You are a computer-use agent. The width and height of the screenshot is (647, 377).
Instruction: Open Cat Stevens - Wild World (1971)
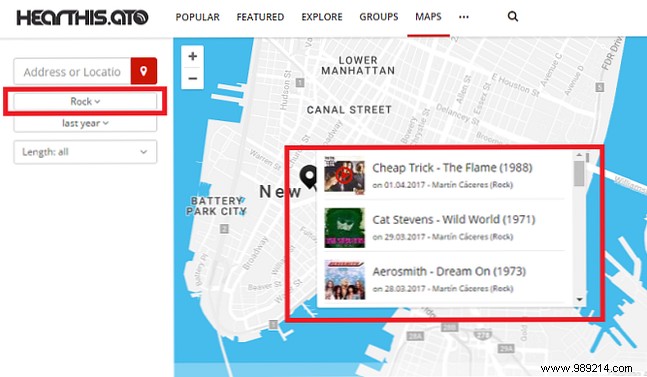(453, 219)
